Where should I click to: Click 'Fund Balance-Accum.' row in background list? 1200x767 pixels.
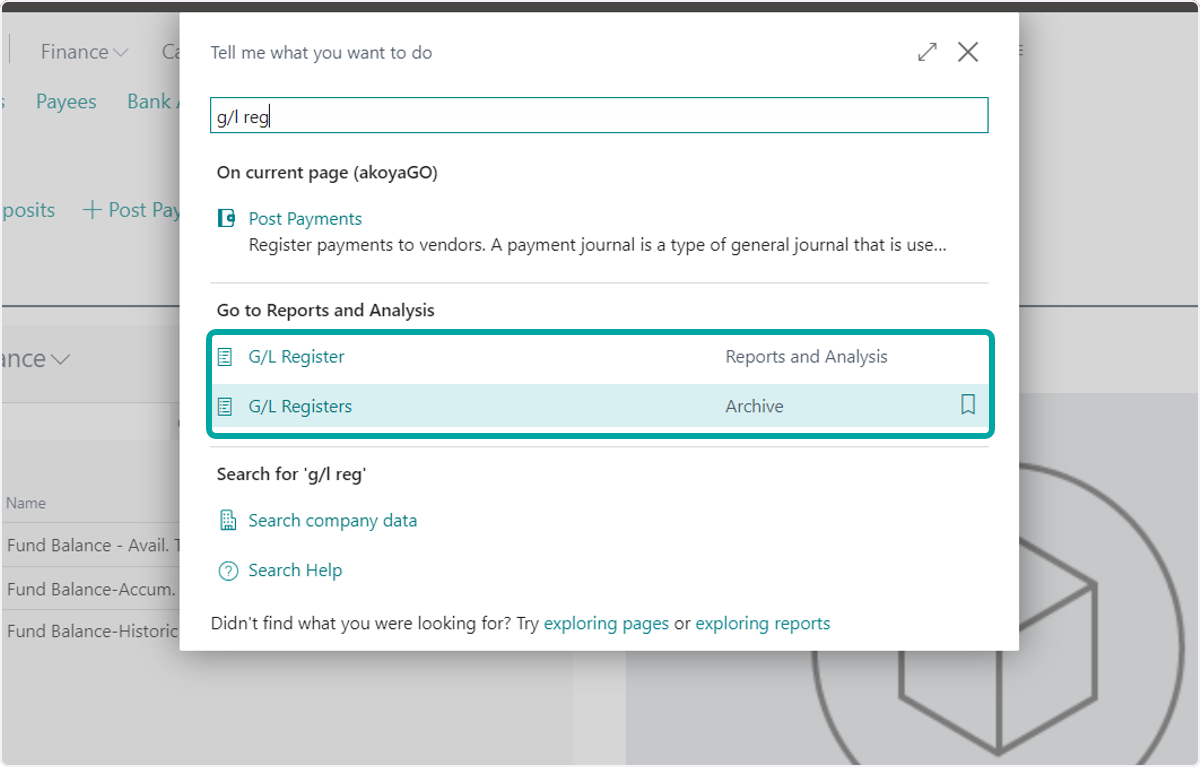(91, 589)
